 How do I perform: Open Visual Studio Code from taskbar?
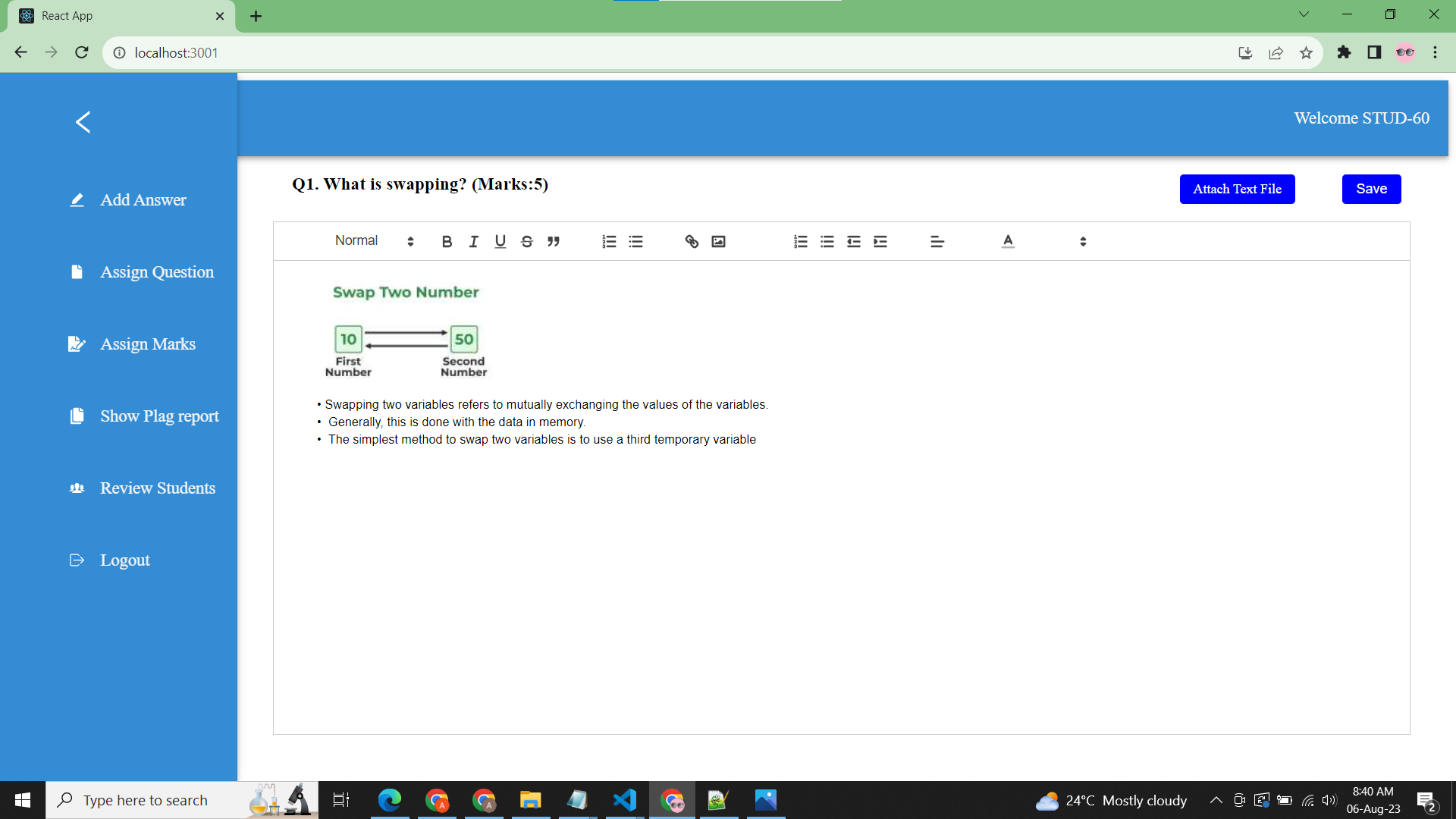624,800
